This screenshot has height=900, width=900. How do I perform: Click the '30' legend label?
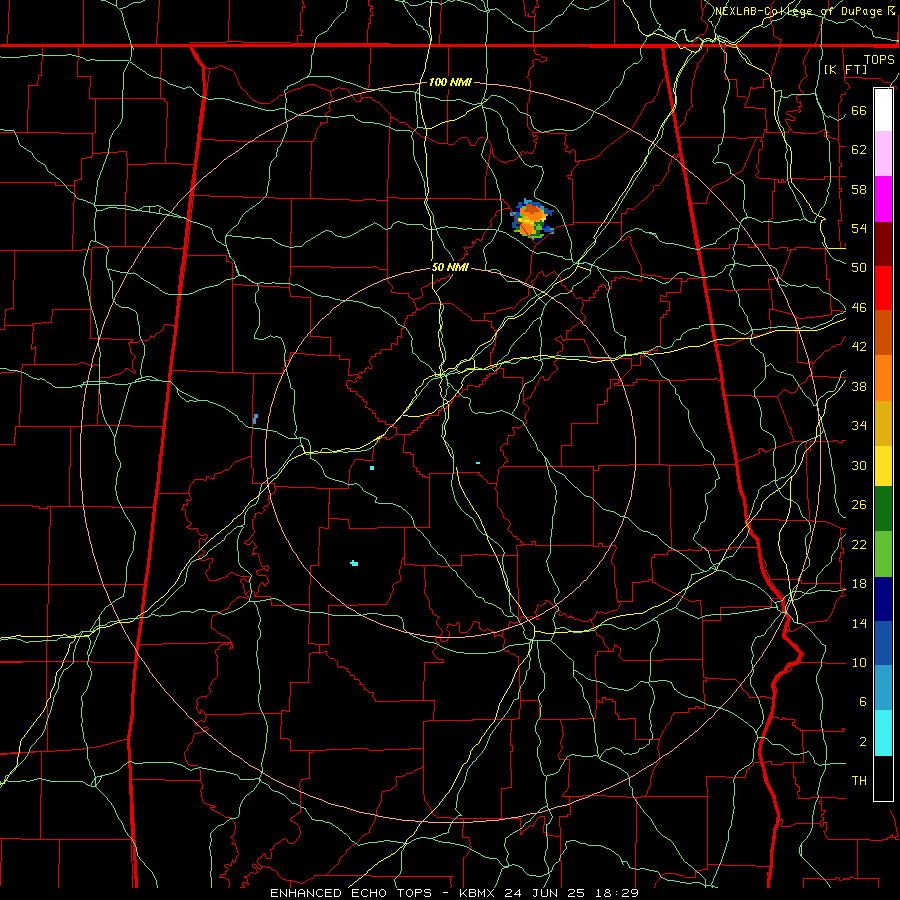point(859,465)
